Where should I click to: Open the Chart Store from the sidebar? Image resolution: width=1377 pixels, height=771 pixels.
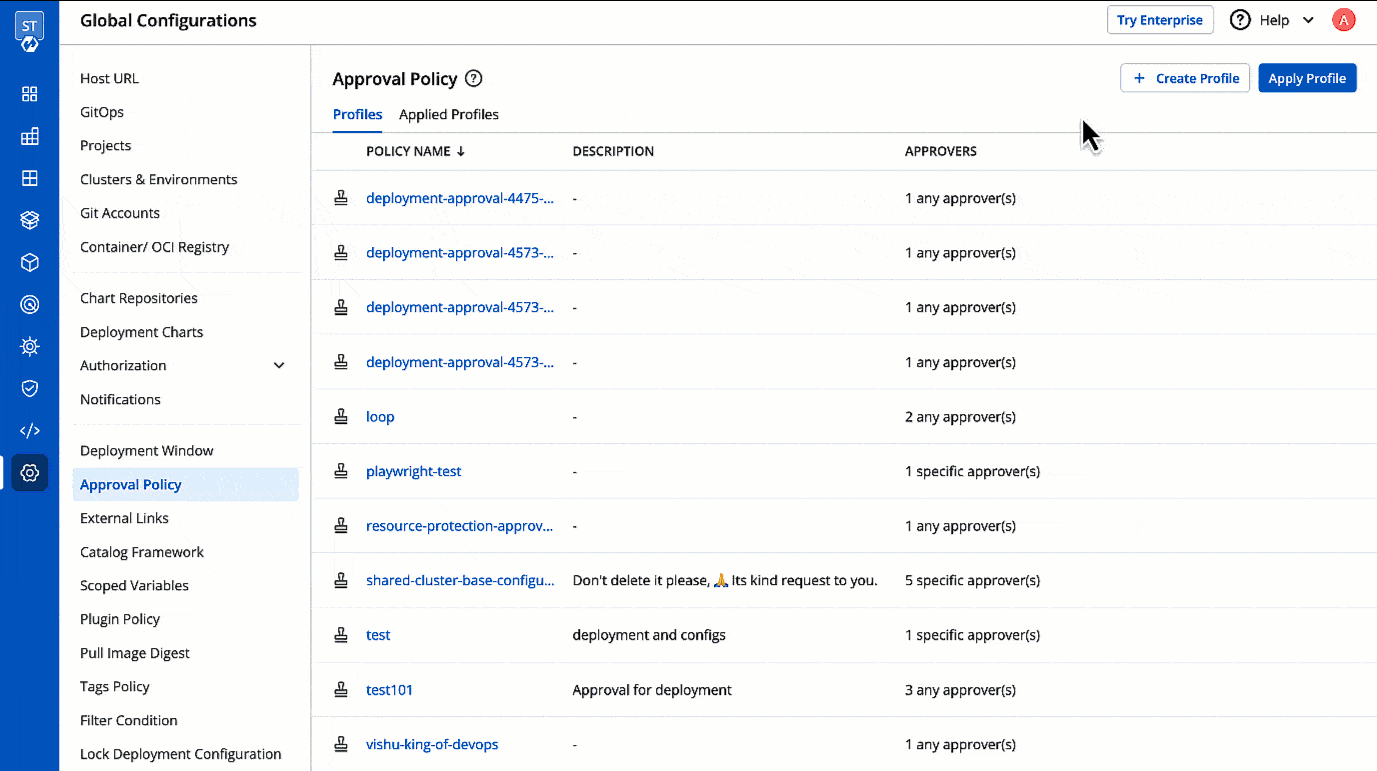pyautogui.click(x=29, y=219)
